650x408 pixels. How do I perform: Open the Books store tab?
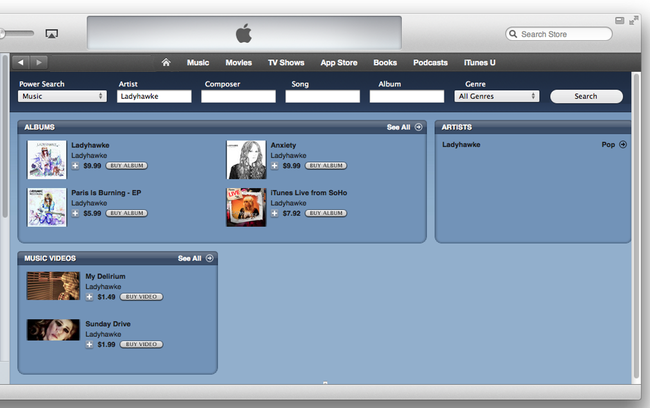[385, 63]
